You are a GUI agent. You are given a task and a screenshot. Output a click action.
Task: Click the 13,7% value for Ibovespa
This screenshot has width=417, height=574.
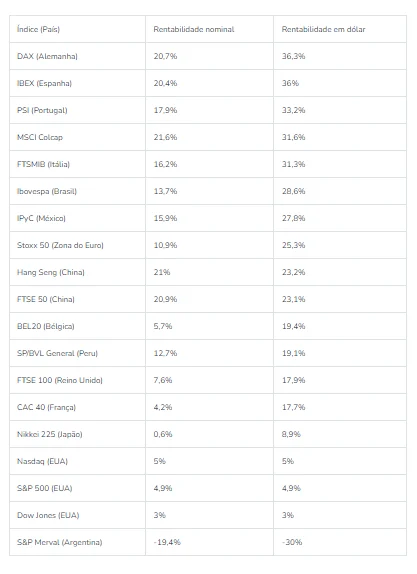pos(165,191)
